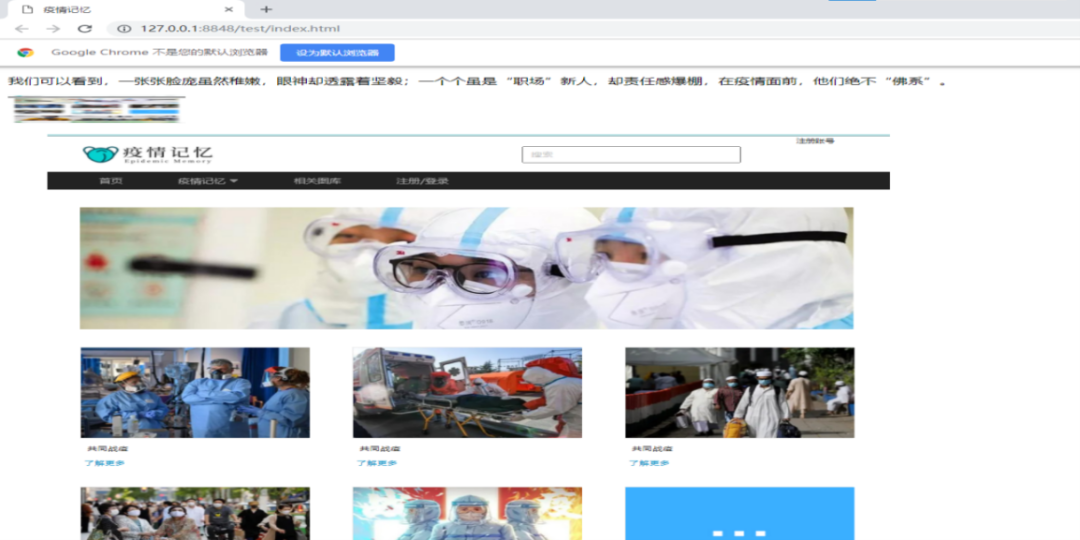Click the Google Chrome icon in the notification bar
The height and width of the screenshot is (540, 1080).
[x=25, y=53]
